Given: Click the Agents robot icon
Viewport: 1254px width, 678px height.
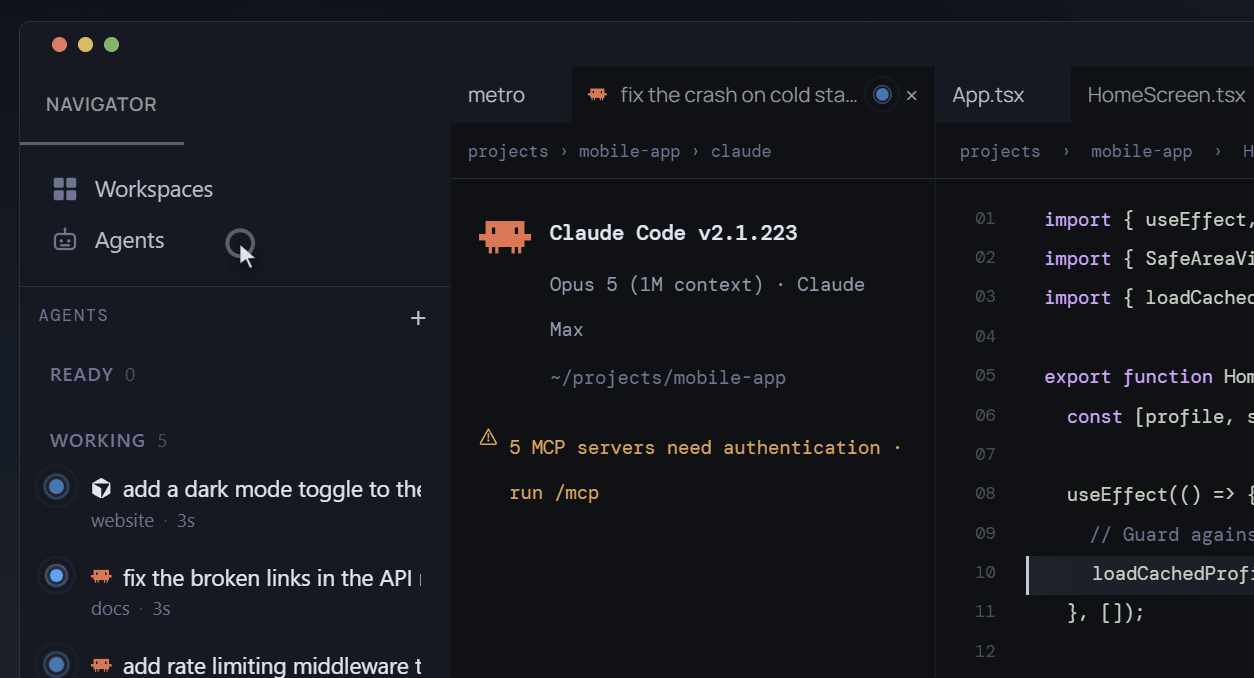Looking at the screenshot, I should pos(65,240).
